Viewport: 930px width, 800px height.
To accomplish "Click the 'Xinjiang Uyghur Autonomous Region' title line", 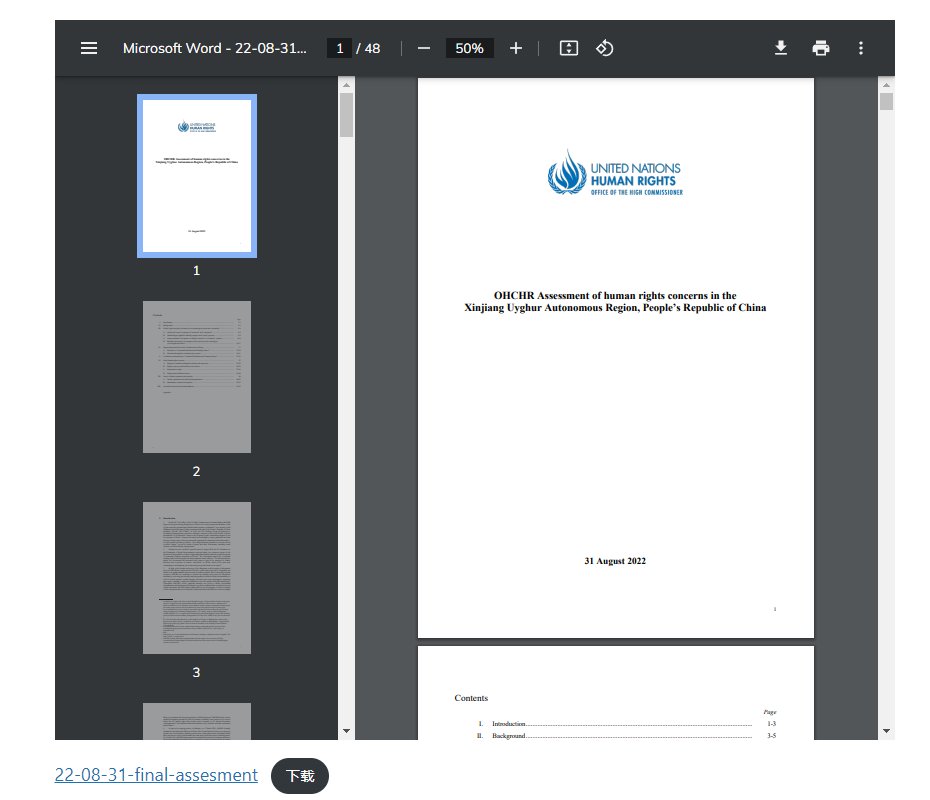I will click(615, 307).
